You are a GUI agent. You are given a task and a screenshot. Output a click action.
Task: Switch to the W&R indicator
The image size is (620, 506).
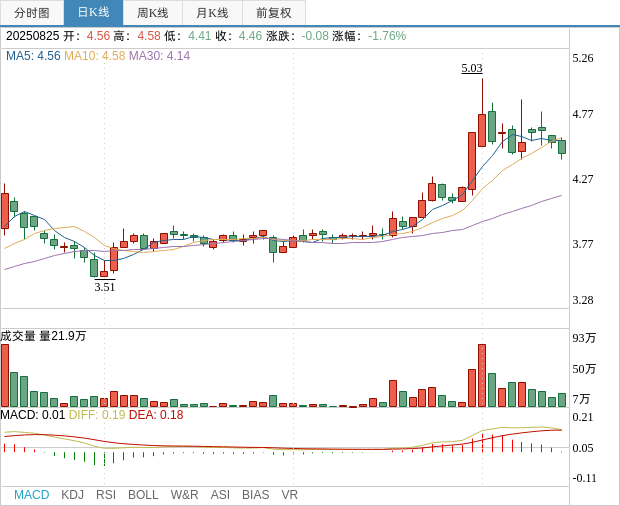point(184,495)
